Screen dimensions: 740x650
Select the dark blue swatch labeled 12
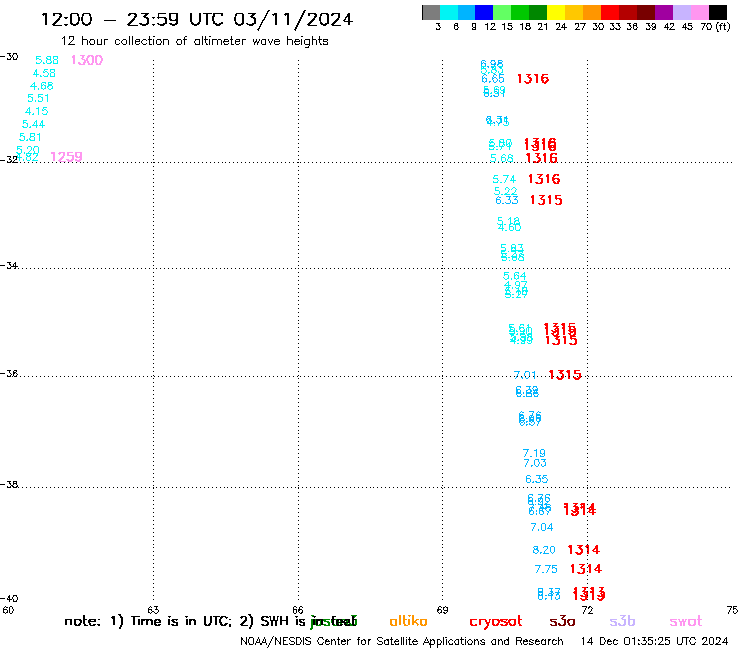click(x=484, y=12)
